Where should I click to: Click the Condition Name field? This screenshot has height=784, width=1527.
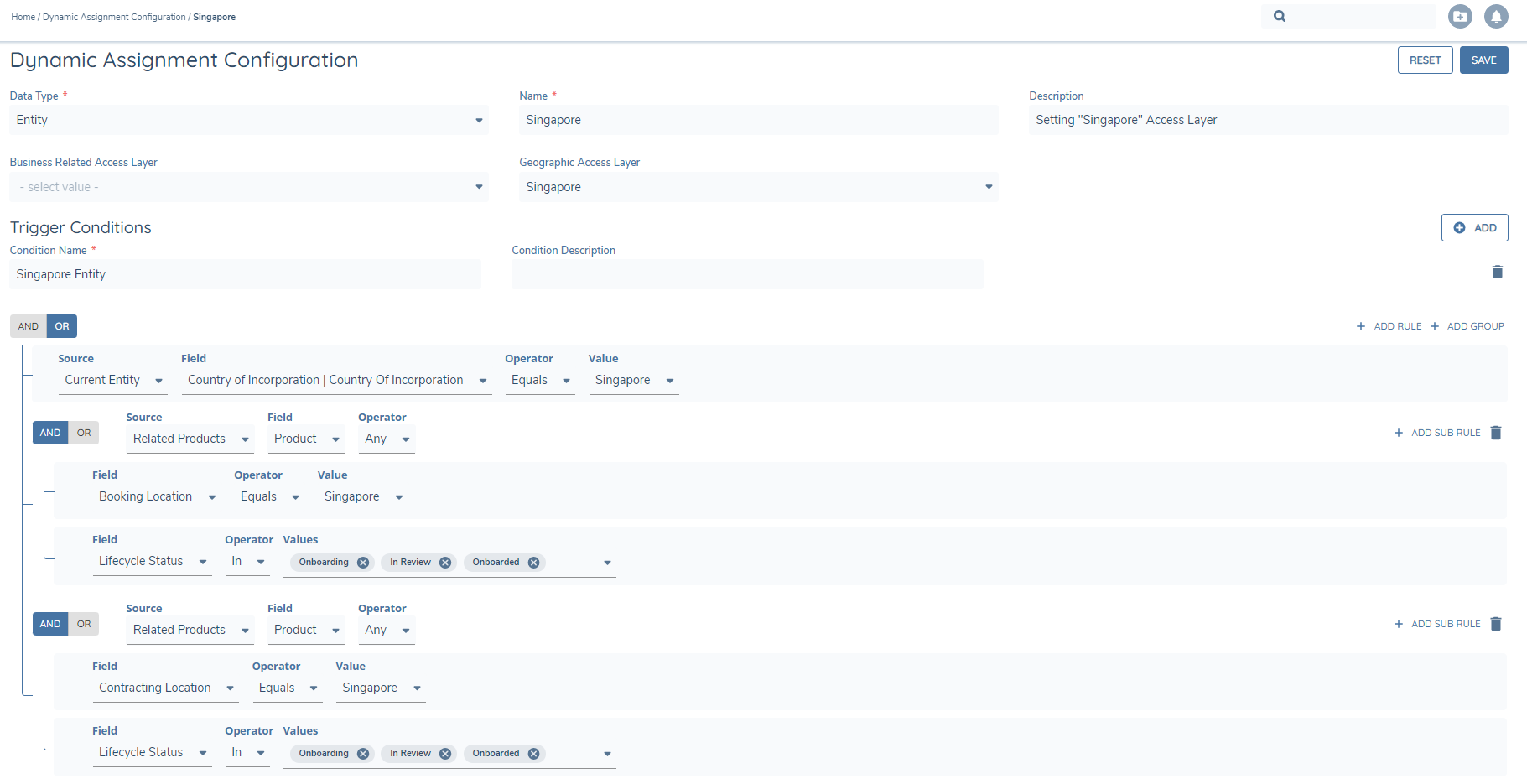click(x=246, y=274)
